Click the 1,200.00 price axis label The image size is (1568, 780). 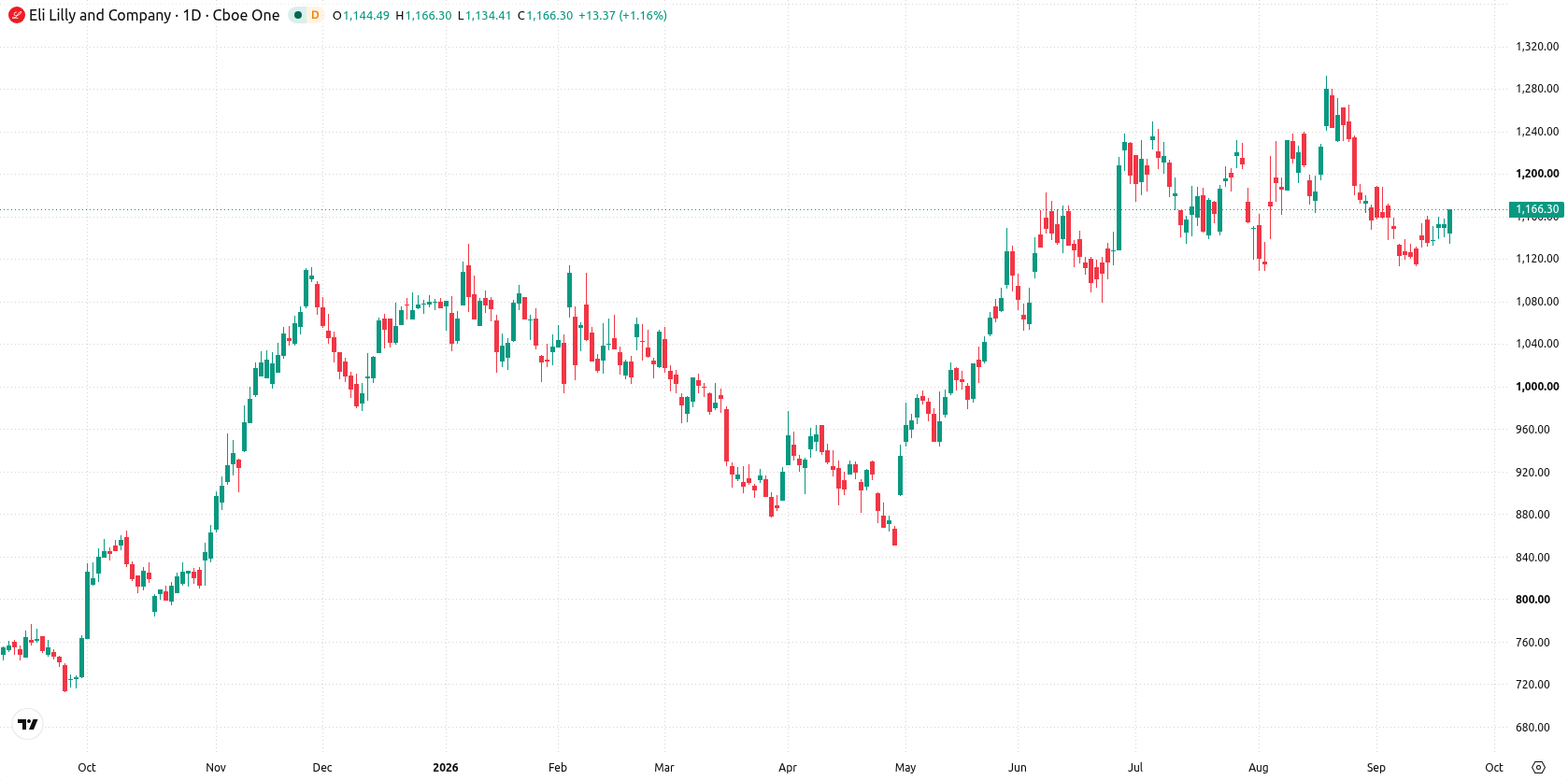pos(1537,174)
